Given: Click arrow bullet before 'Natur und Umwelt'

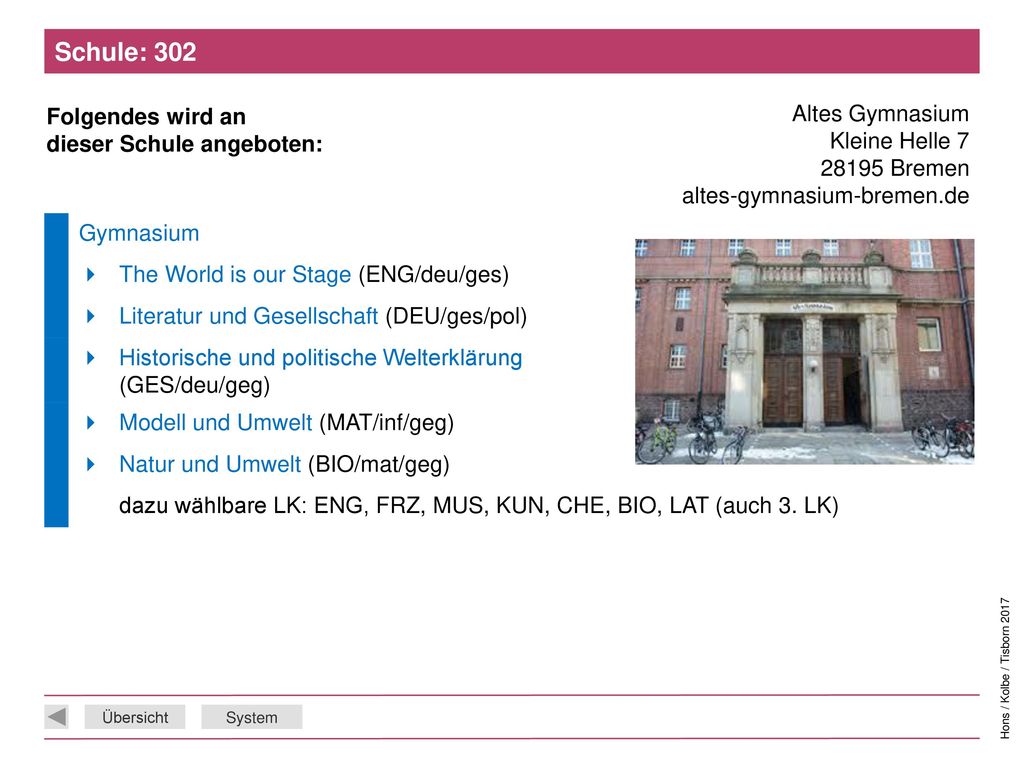Looking at the screenshot, I should click(x=91, y=465).
